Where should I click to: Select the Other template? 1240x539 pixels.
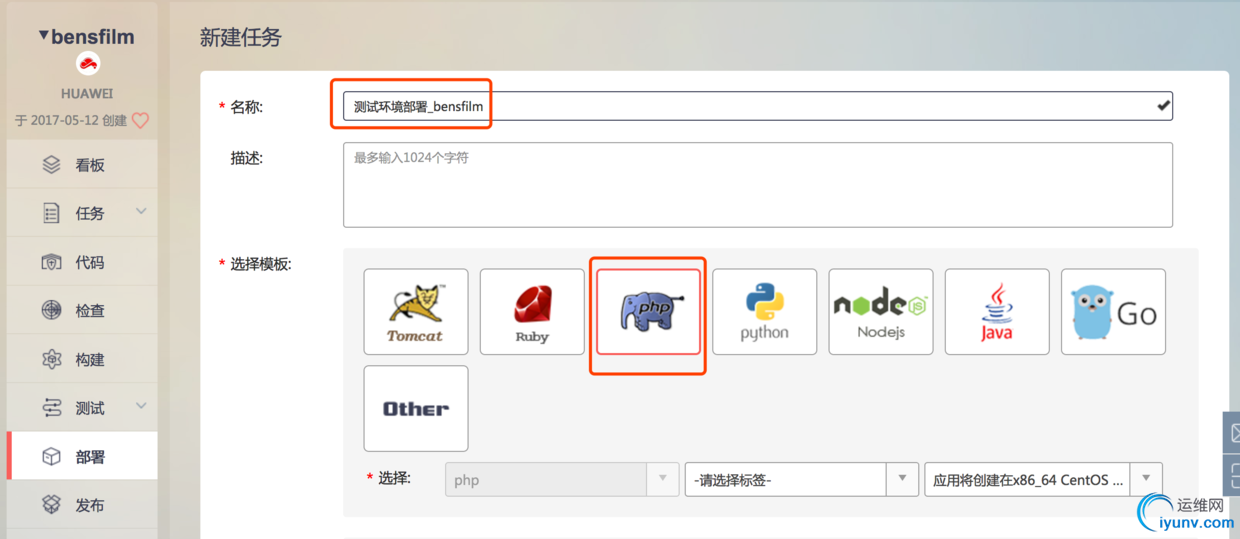pos(416,408)
